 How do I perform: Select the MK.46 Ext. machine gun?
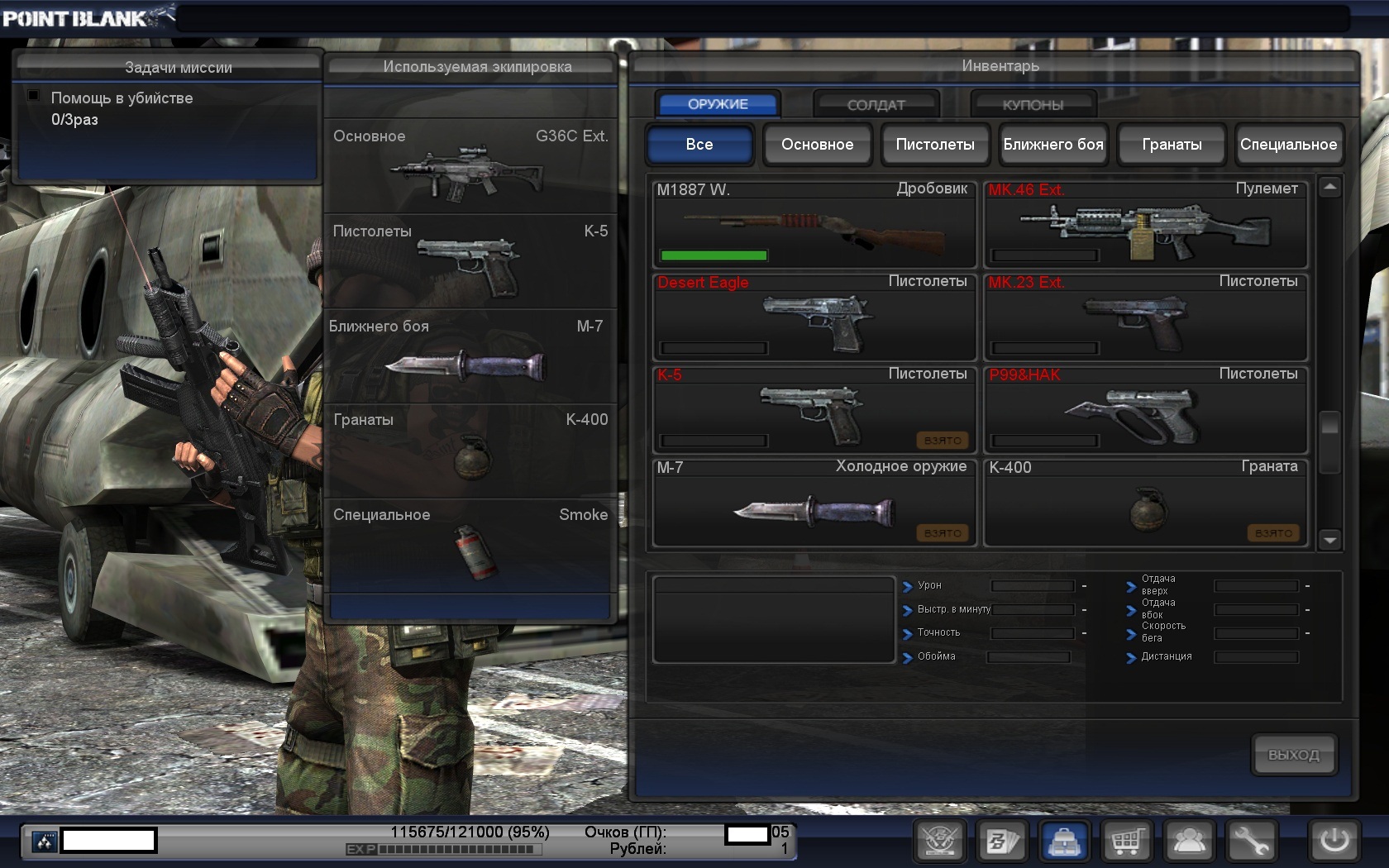pyautogui.click(x=1145, y=226)
